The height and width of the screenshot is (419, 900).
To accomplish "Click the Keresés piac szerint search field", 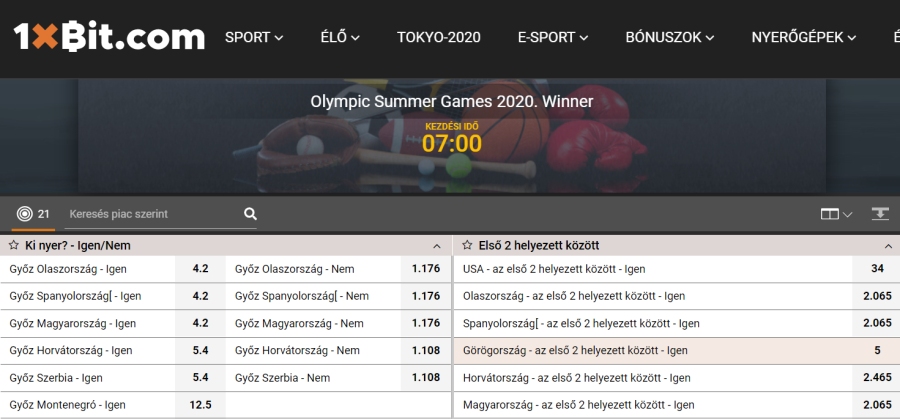I will pos(153,214).
